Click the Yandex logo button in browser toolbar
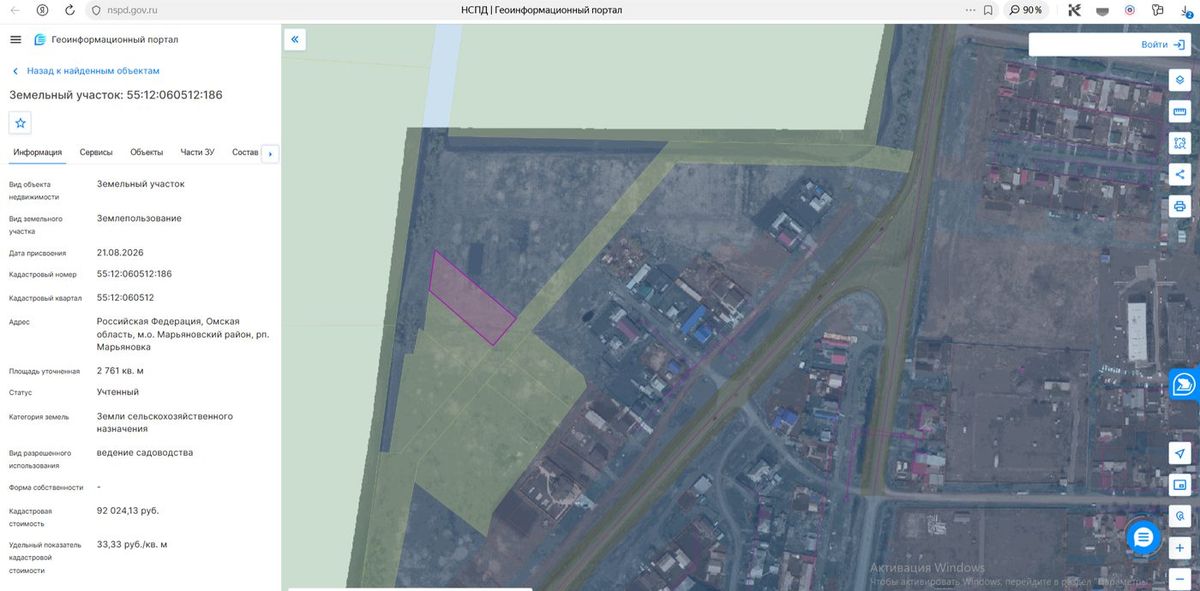The image size is (1200, 591). pyautogui.click(x=42, y=10)
